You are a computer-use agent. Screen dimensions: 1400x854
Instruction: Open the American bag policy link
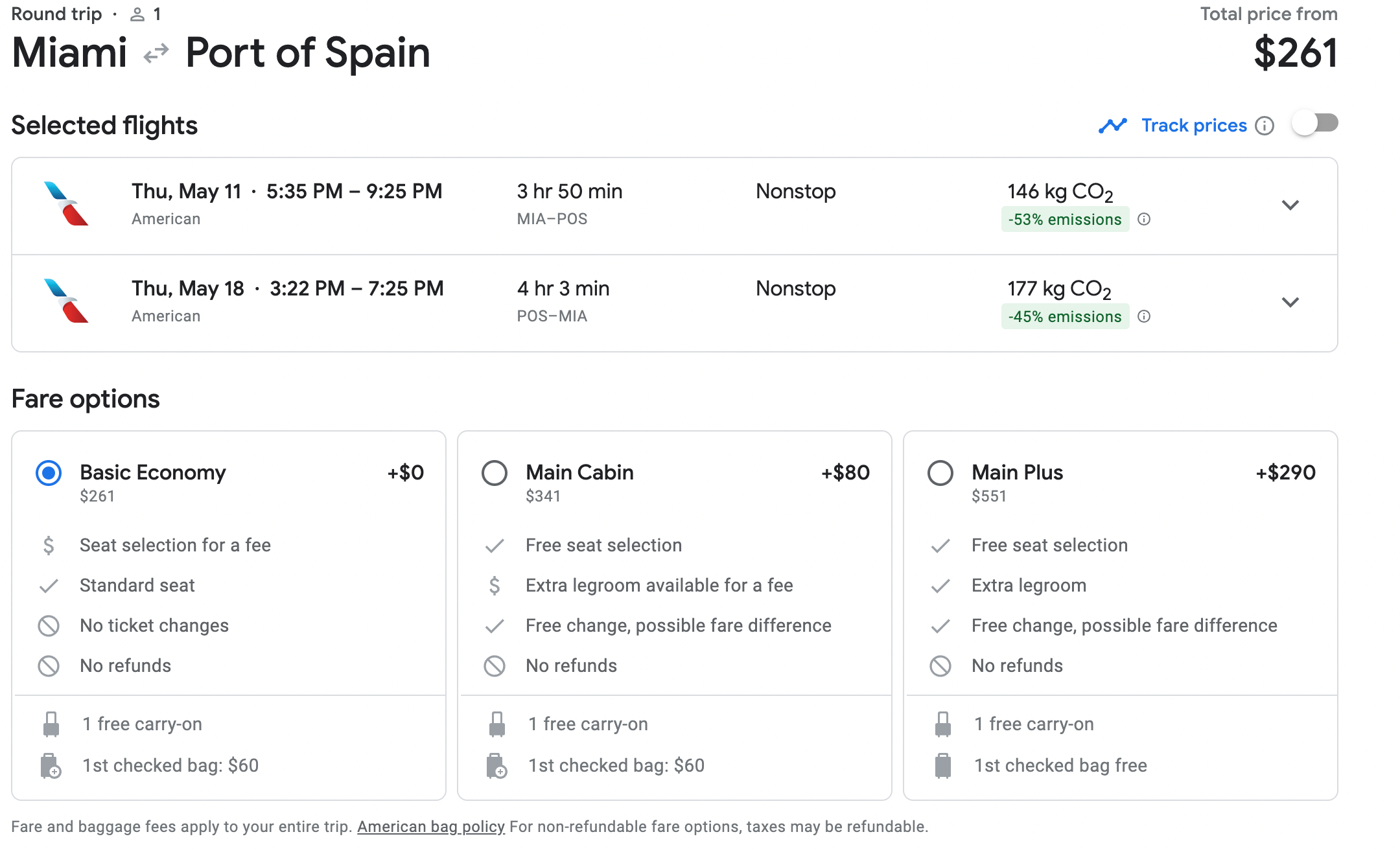pyautogui.click(x=430, y=827)
